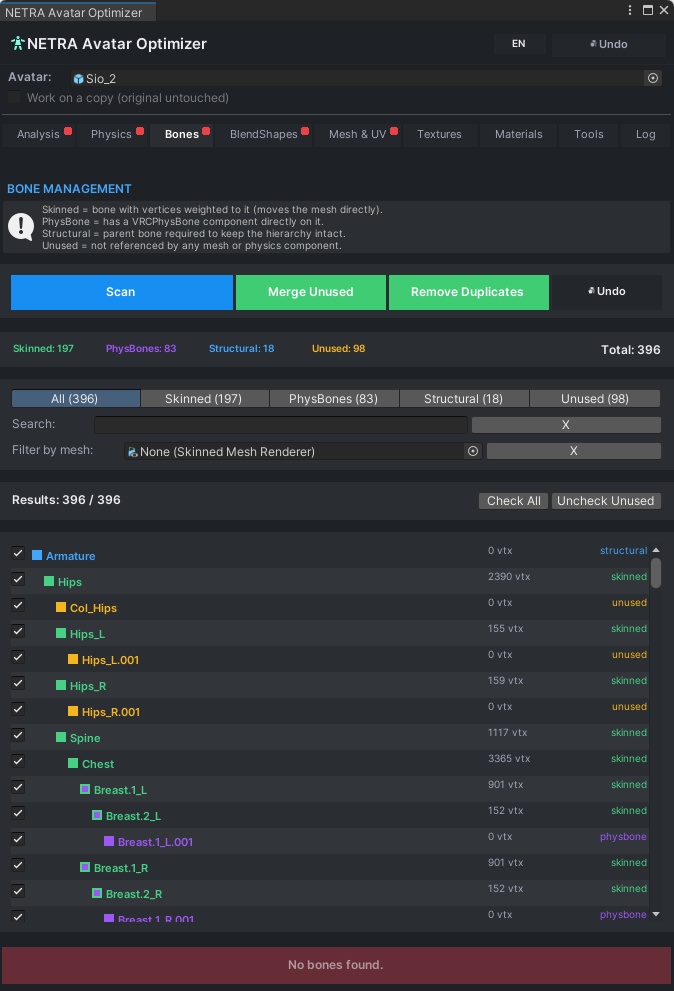Click the Undo icon in the title bar area
The width and height of the screenshot is (674, 991).
592,44
